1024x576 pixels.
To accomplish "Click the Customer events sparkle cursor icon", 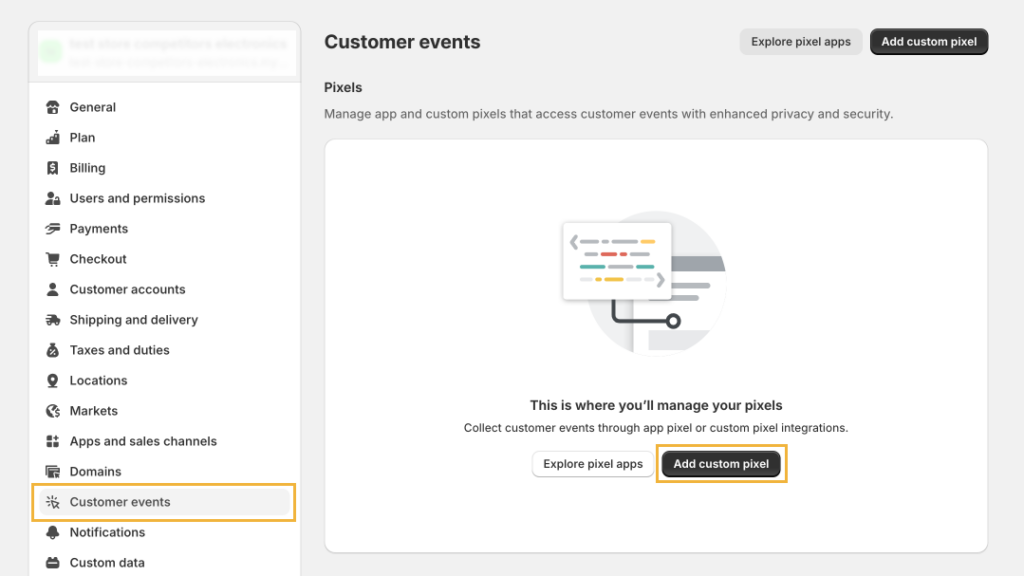I will (x=53, y=502).
